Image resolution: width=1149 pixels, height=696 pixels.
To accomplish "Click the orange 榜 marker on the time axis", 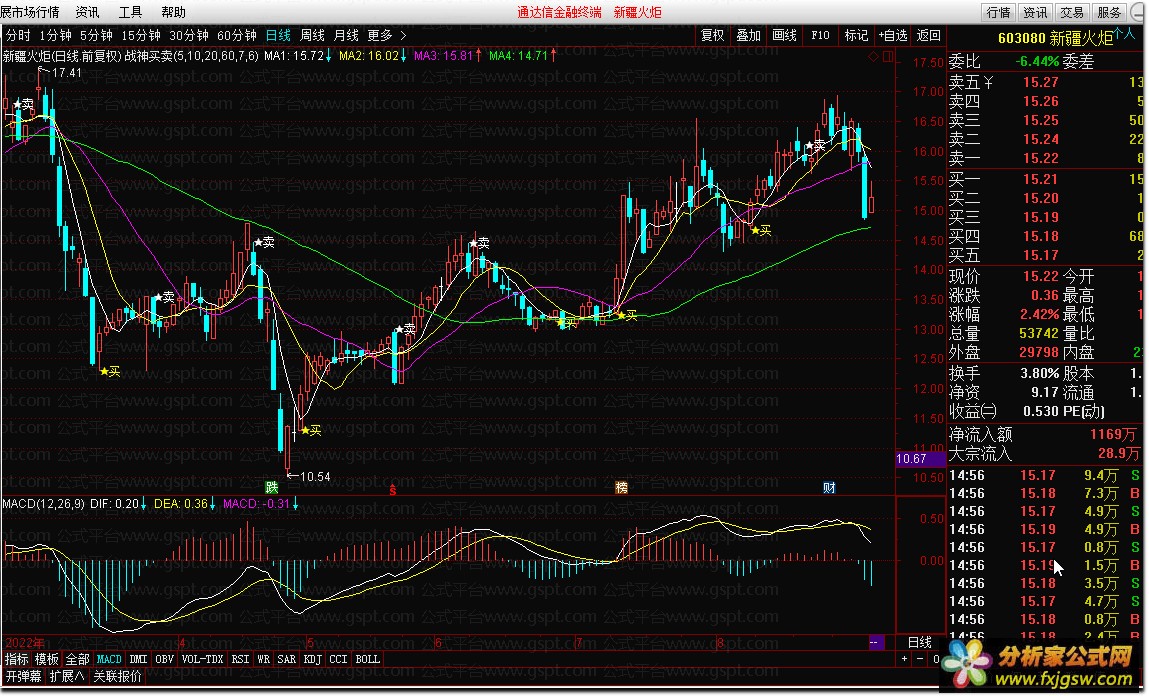I will pos(621,488).
